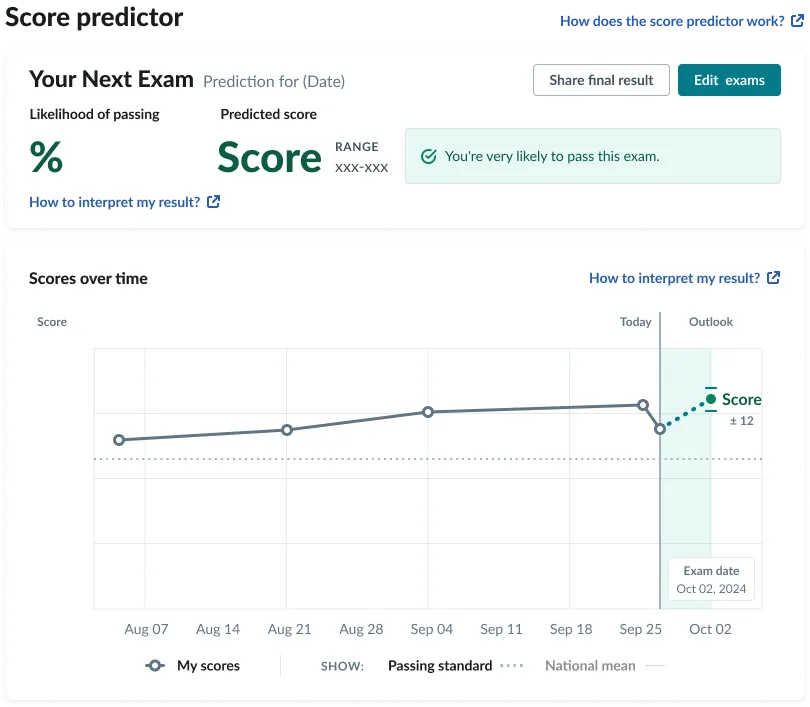Click external-link icon beside score predictor help
This screenshot has width=810, height=707.
tap(798, 21)
